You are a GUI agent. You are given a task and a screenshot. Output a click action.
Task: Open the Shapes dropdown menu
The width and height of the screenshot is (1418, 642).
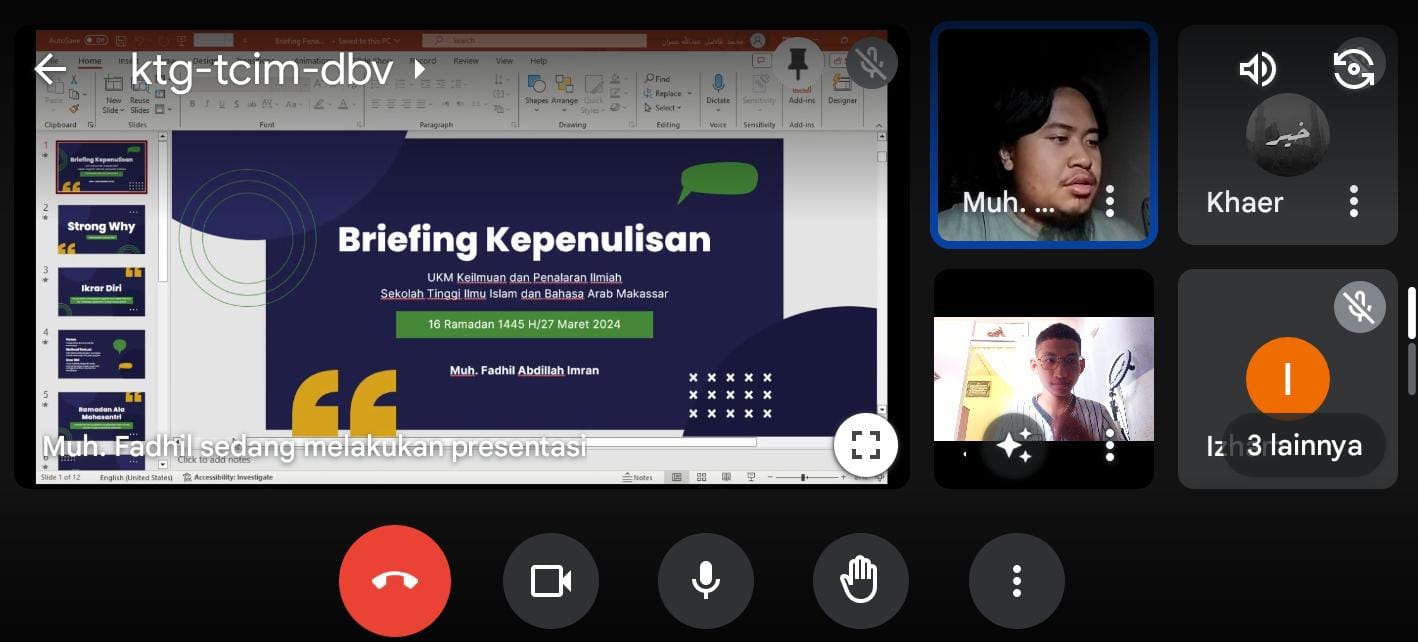[x=537, y=98]
